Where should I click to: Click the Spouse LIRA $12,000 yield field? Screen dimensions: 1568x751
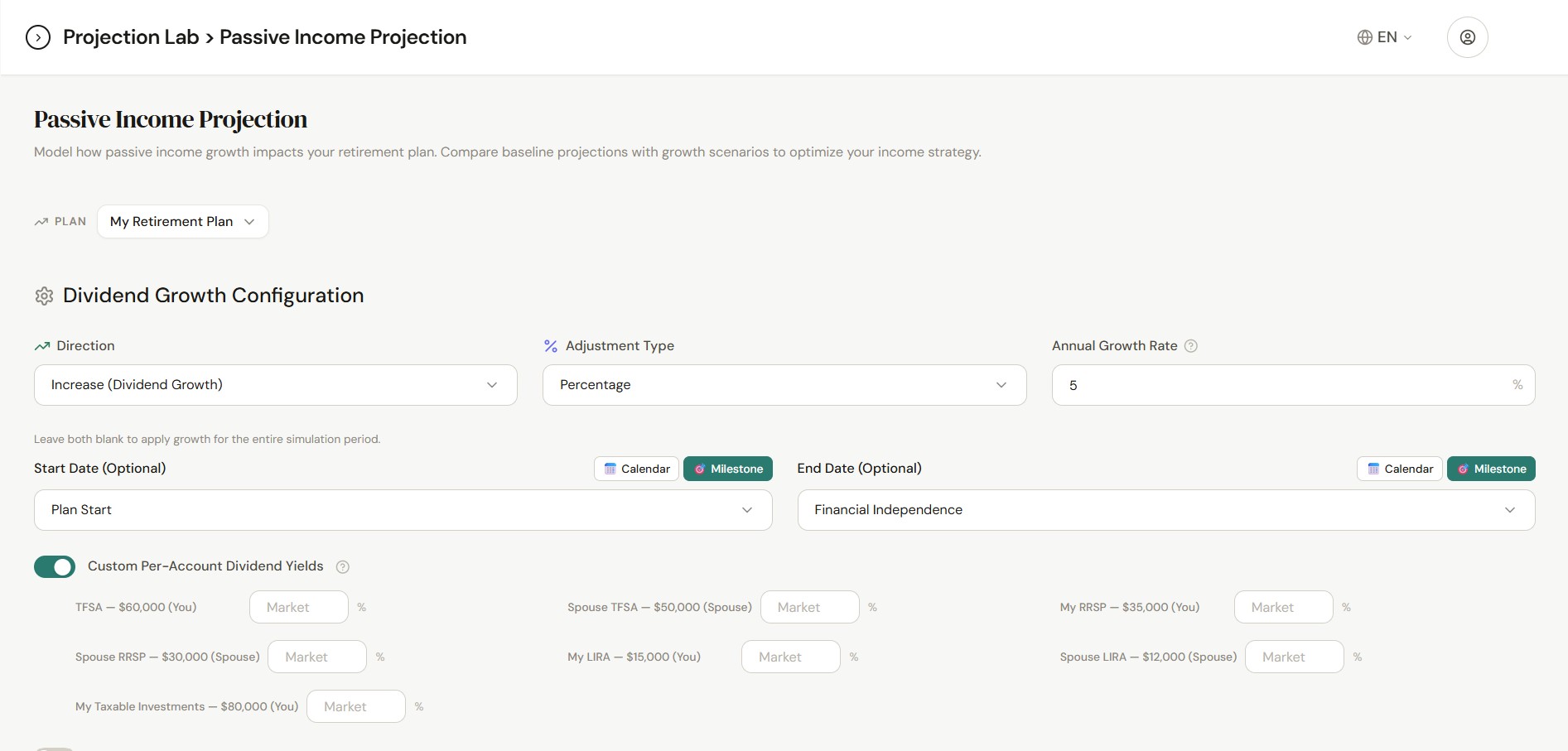[1295, 657]
